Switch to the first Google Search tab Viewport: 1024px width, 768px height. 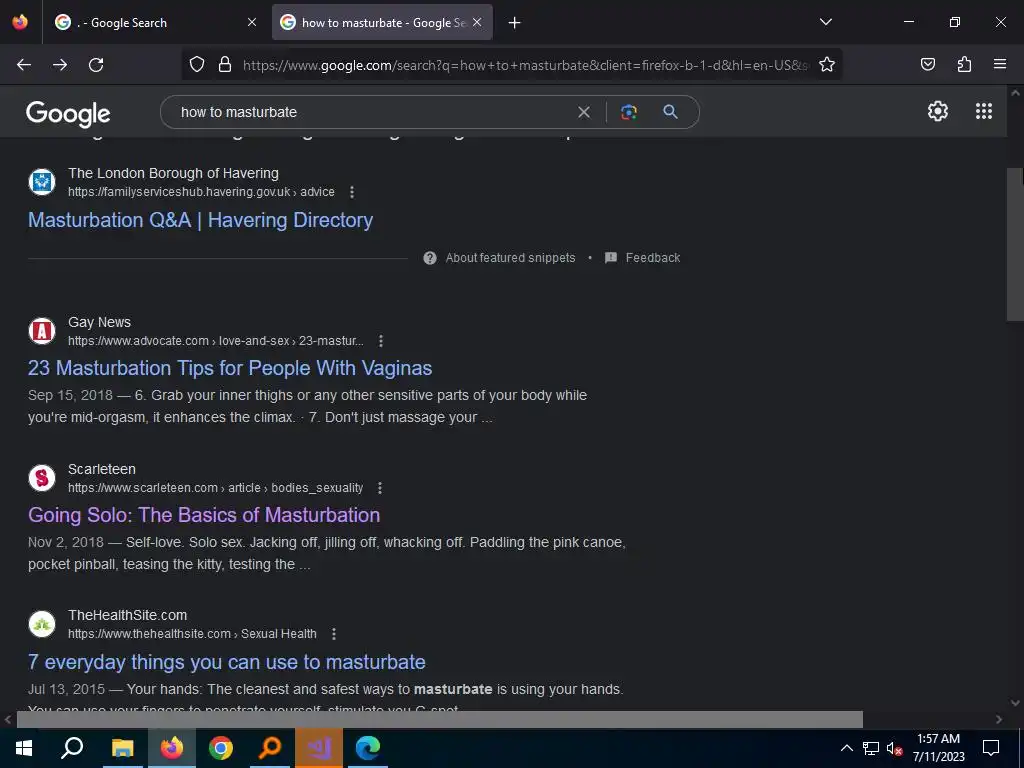(157, 22)
